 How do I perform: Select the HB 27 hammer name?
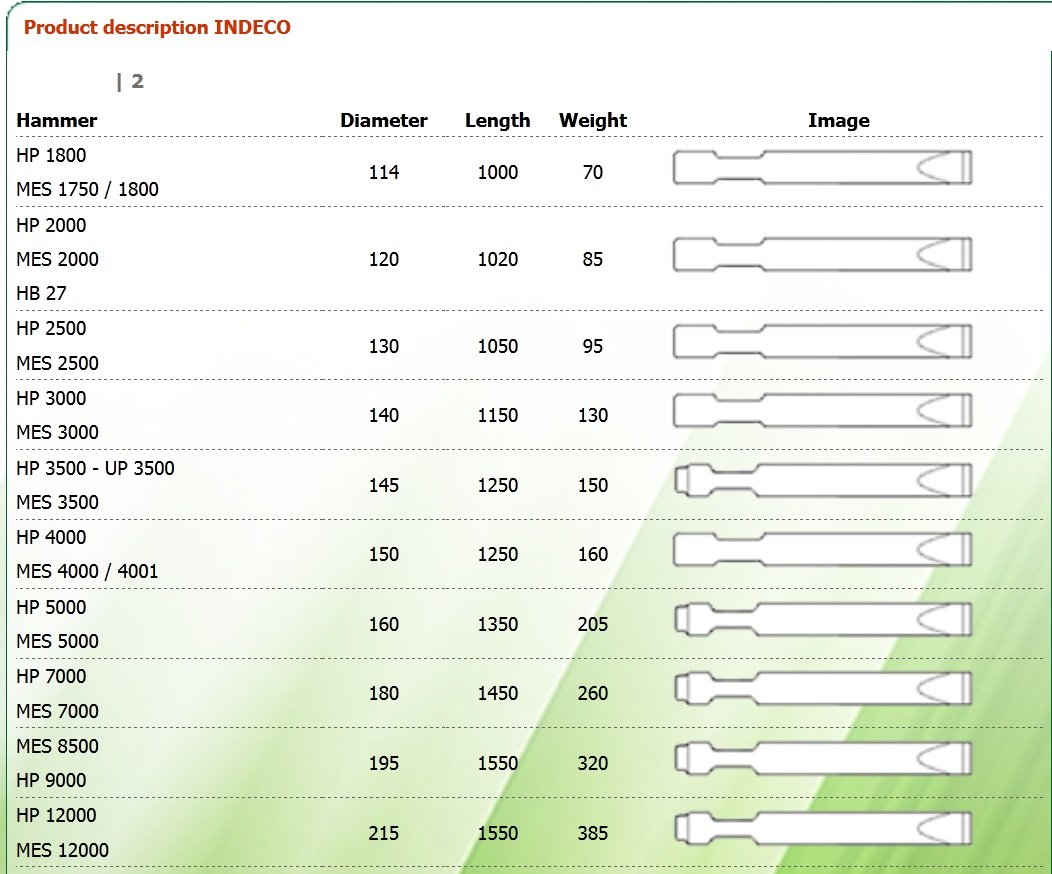42,293
